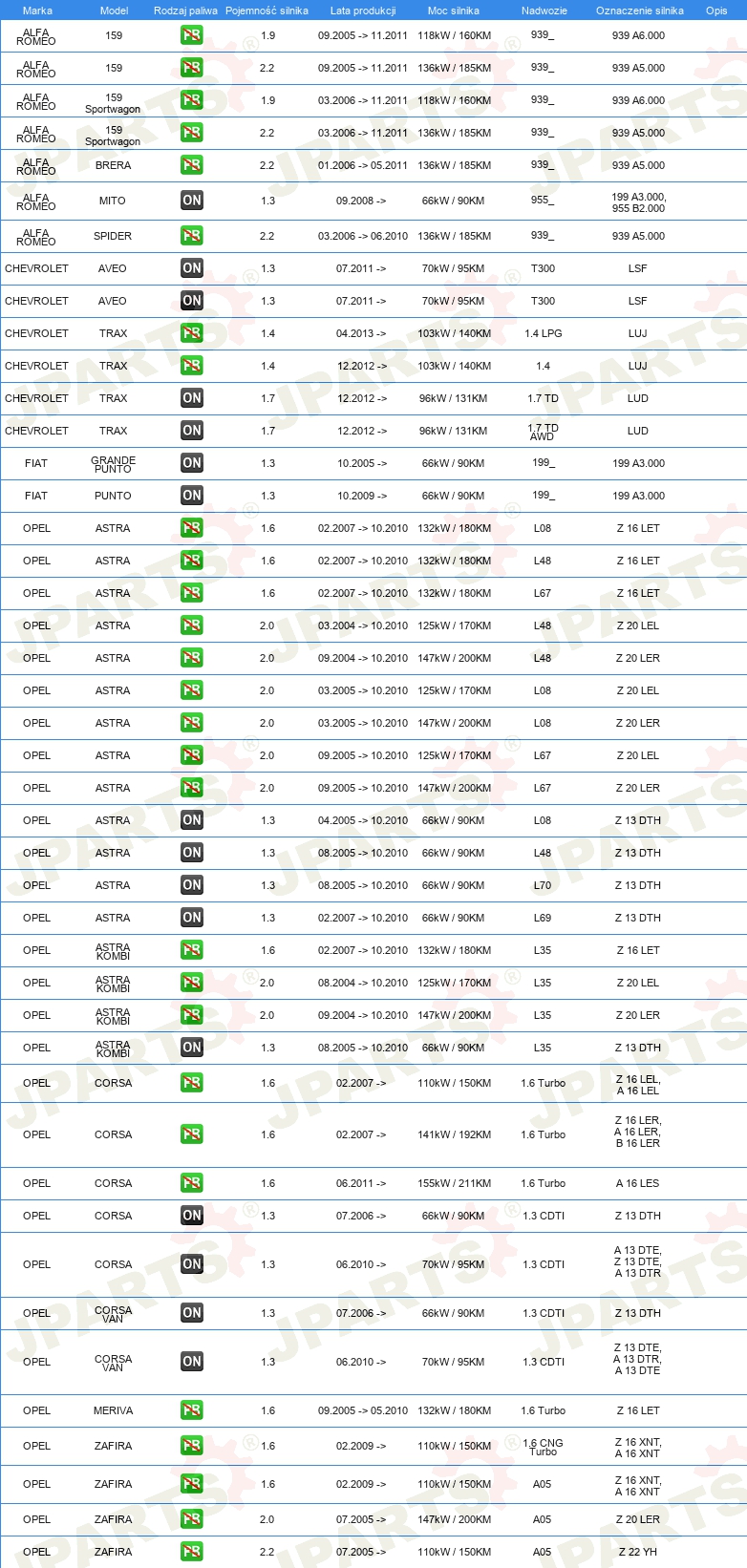The width and height of the screenshot is (747, 1568).
Task: Click the Pojemność silnika column header
Action: pyautogui.click(x=267, y=11)
